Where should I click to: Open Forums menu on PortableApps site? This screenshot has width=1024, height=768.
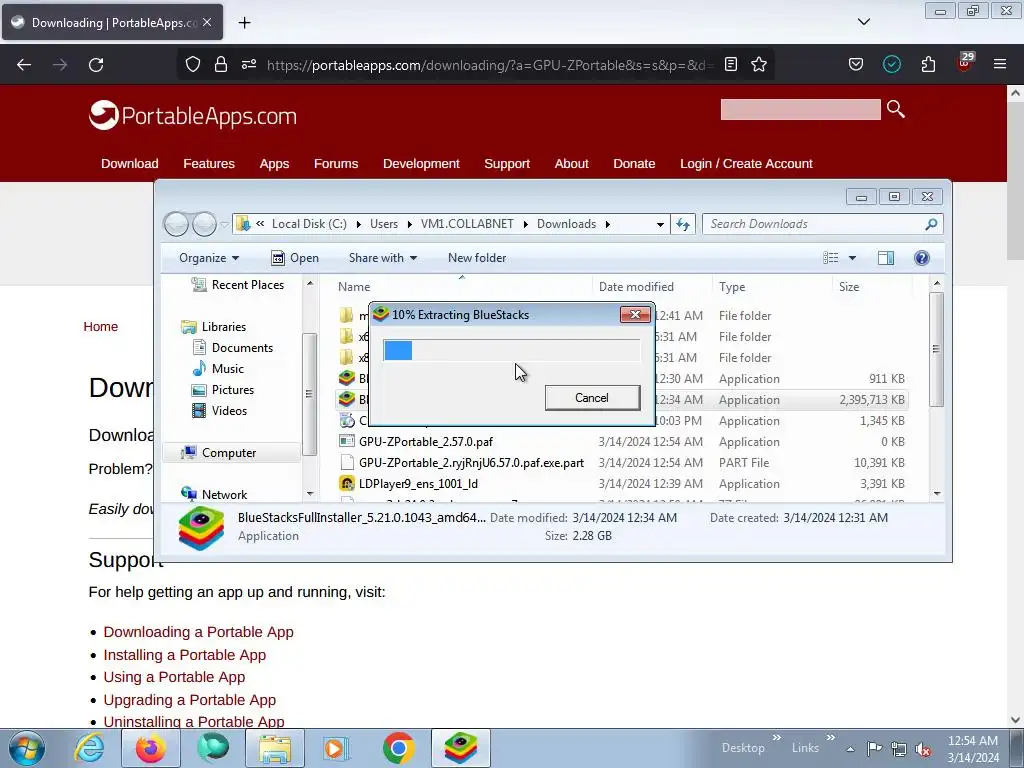click(336, 164)
